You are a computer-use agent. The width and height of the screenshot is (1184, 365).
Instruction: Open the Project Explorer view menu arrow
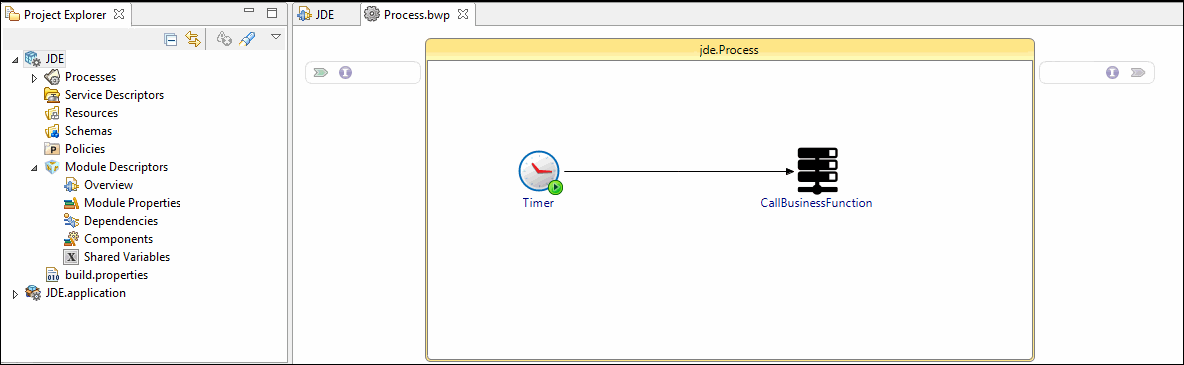pos(276,36)
